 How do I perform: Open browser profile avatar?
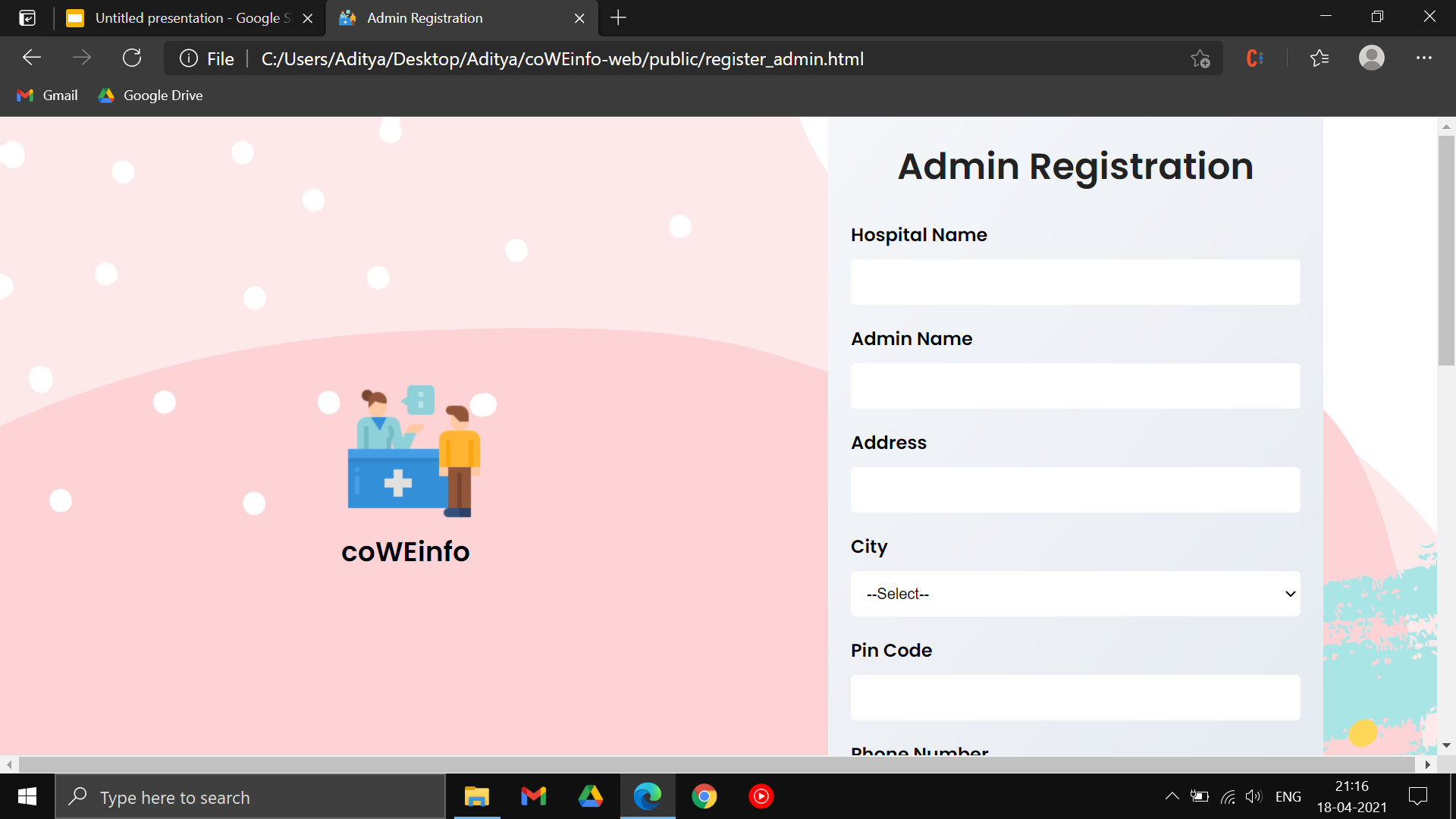pos(1371,58)
